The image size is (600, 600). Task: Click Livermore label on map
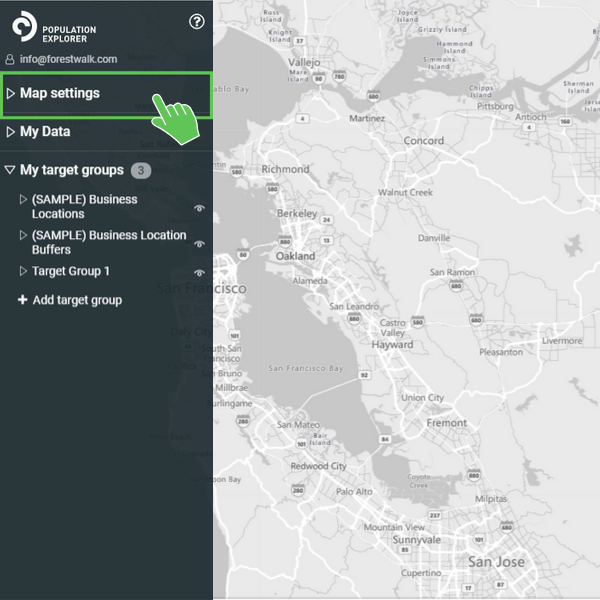point(562,341)
